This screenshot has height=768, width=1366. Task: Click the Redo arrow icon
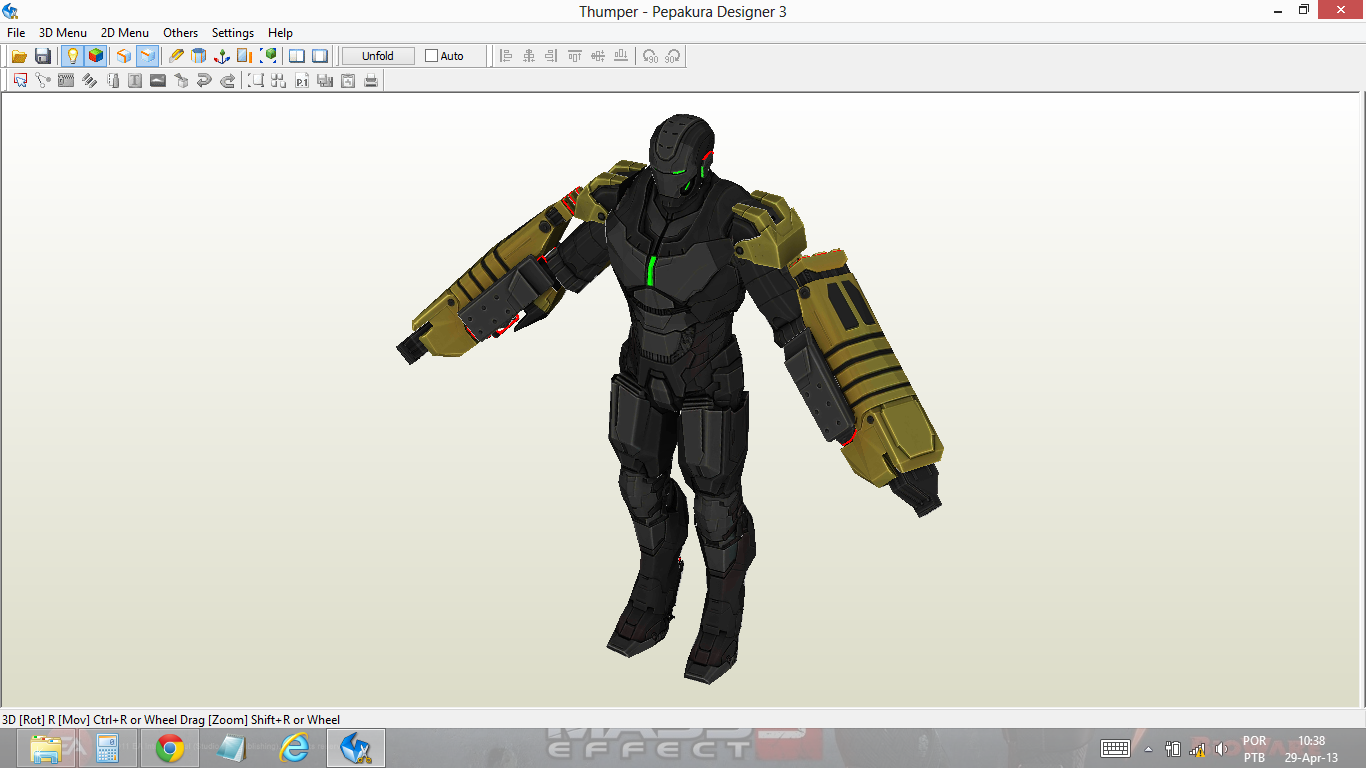point(227,80)
